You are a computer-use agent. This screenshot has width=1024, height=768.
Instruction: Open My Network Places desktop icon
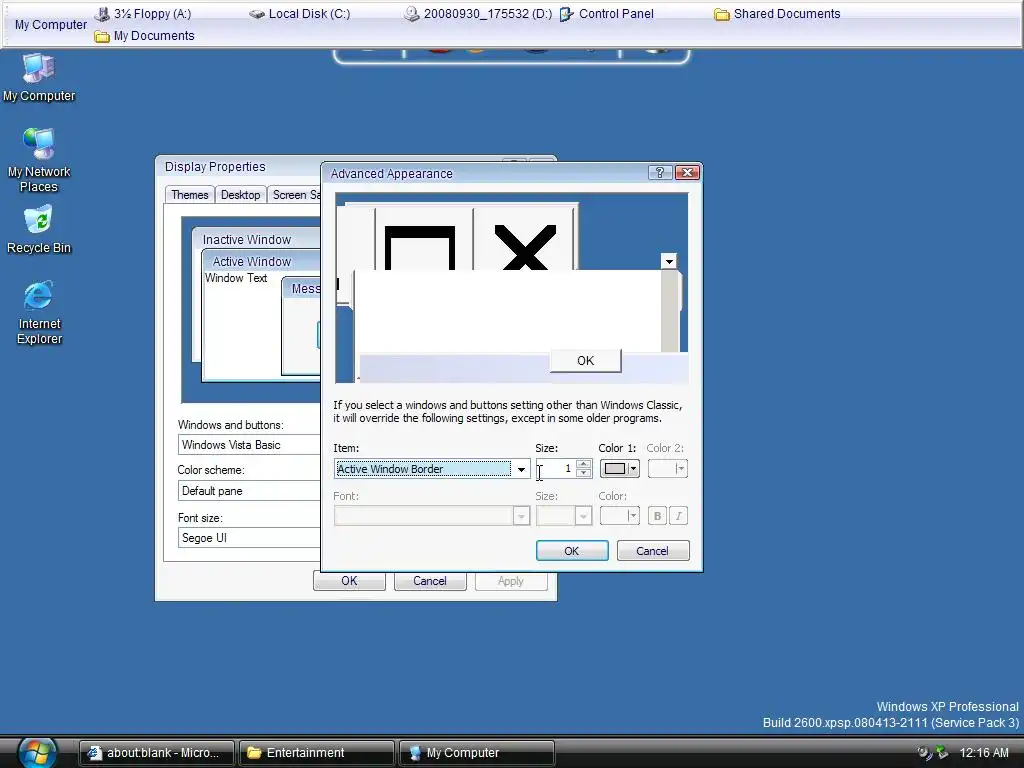(39, 161)
